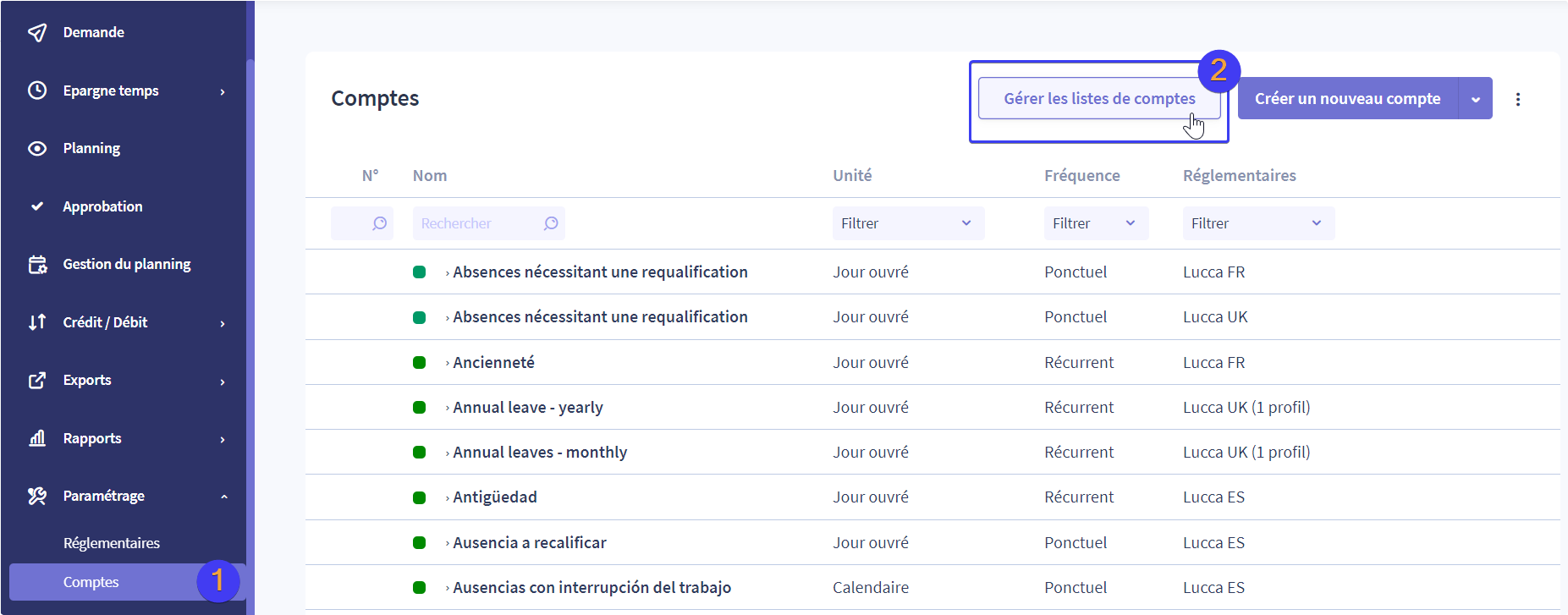The height and width of the screenshot is (615, 1568).
Task: Expand the Rapports submenu arrow
Action: tap(223, 439)
